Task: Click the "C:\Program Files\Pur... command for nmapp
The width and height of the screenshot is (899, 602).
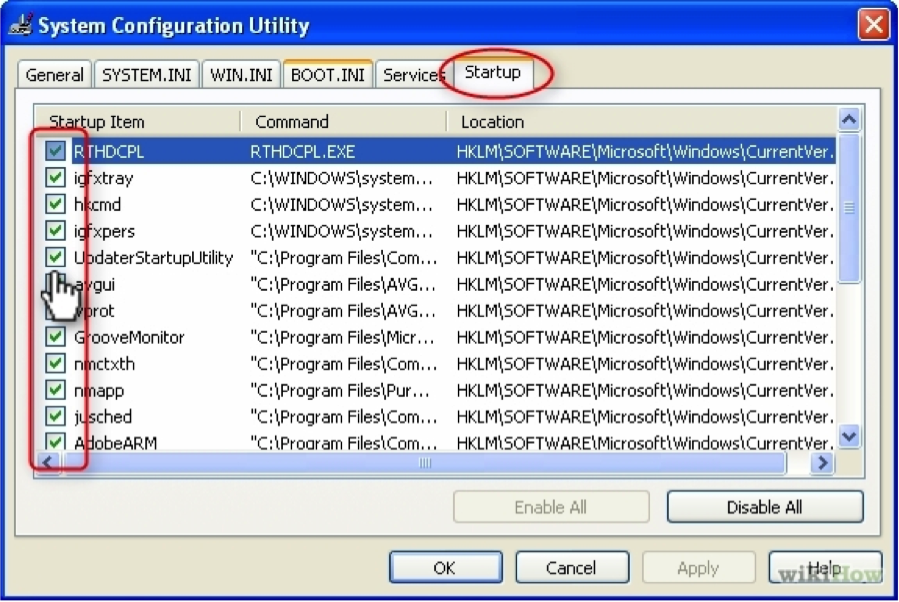Action: [x=340, y=390]
